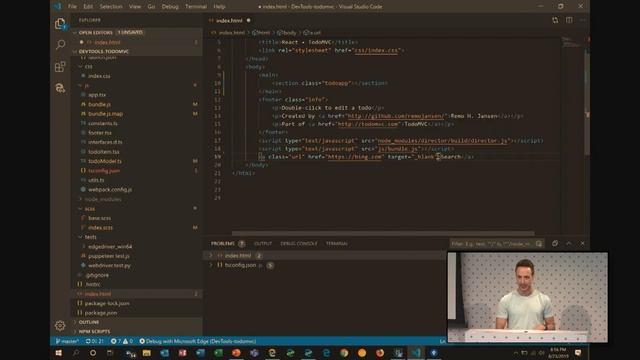Open the Extensions view in activity bar
The height and width of the screenshot is (360, 640).
[60, 66]
